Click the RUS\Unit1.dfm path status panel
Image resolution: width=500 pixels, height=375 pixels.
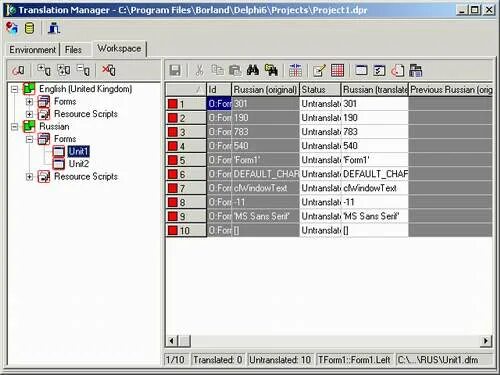[444, 360]
